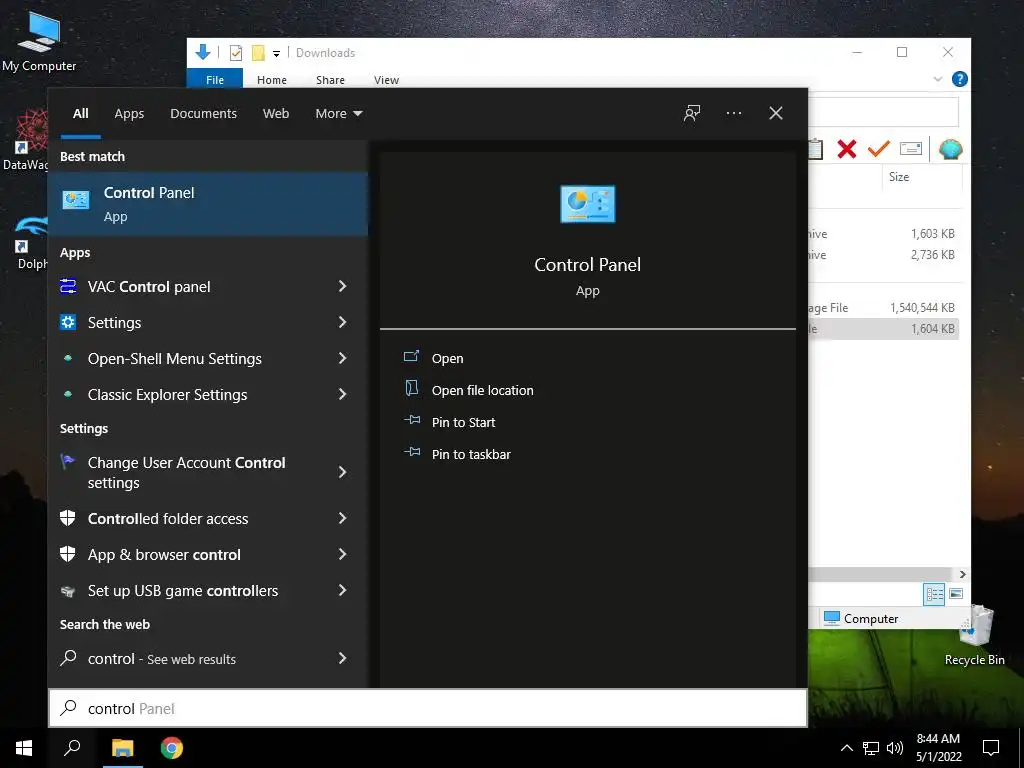The image size is (1024, 768).
Task: Click Pin to taskbar action
Action: [471, 455]
